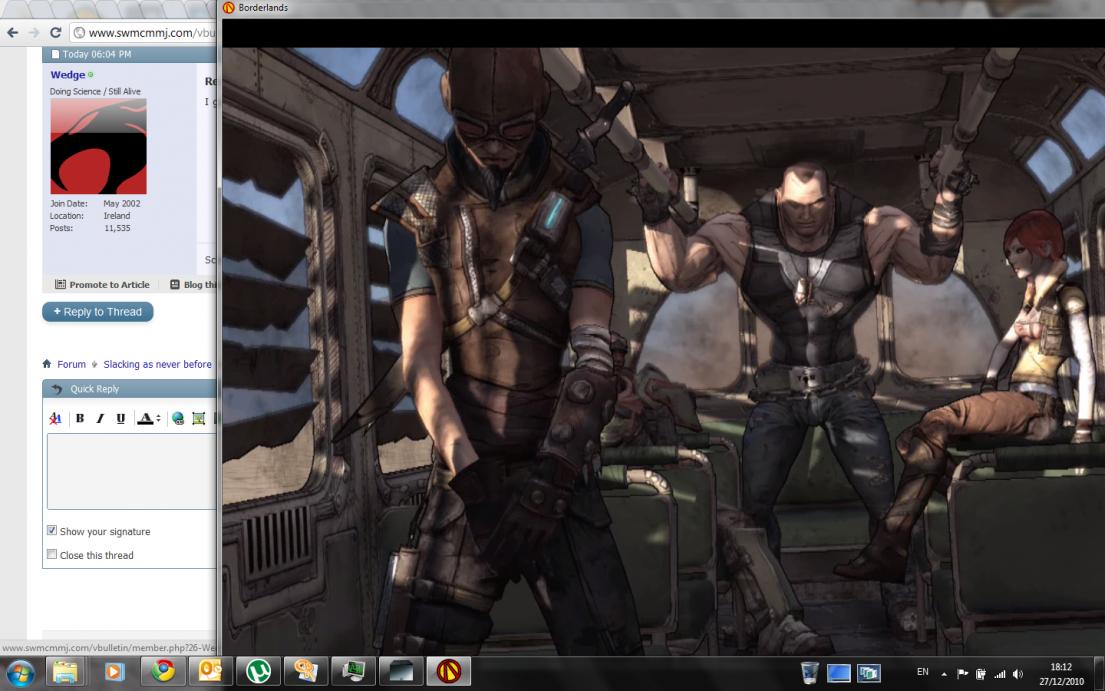The height and width of the screenshot is (691, 1105).
Task: Open the Forum breadcrumb link
Action: 71,364
